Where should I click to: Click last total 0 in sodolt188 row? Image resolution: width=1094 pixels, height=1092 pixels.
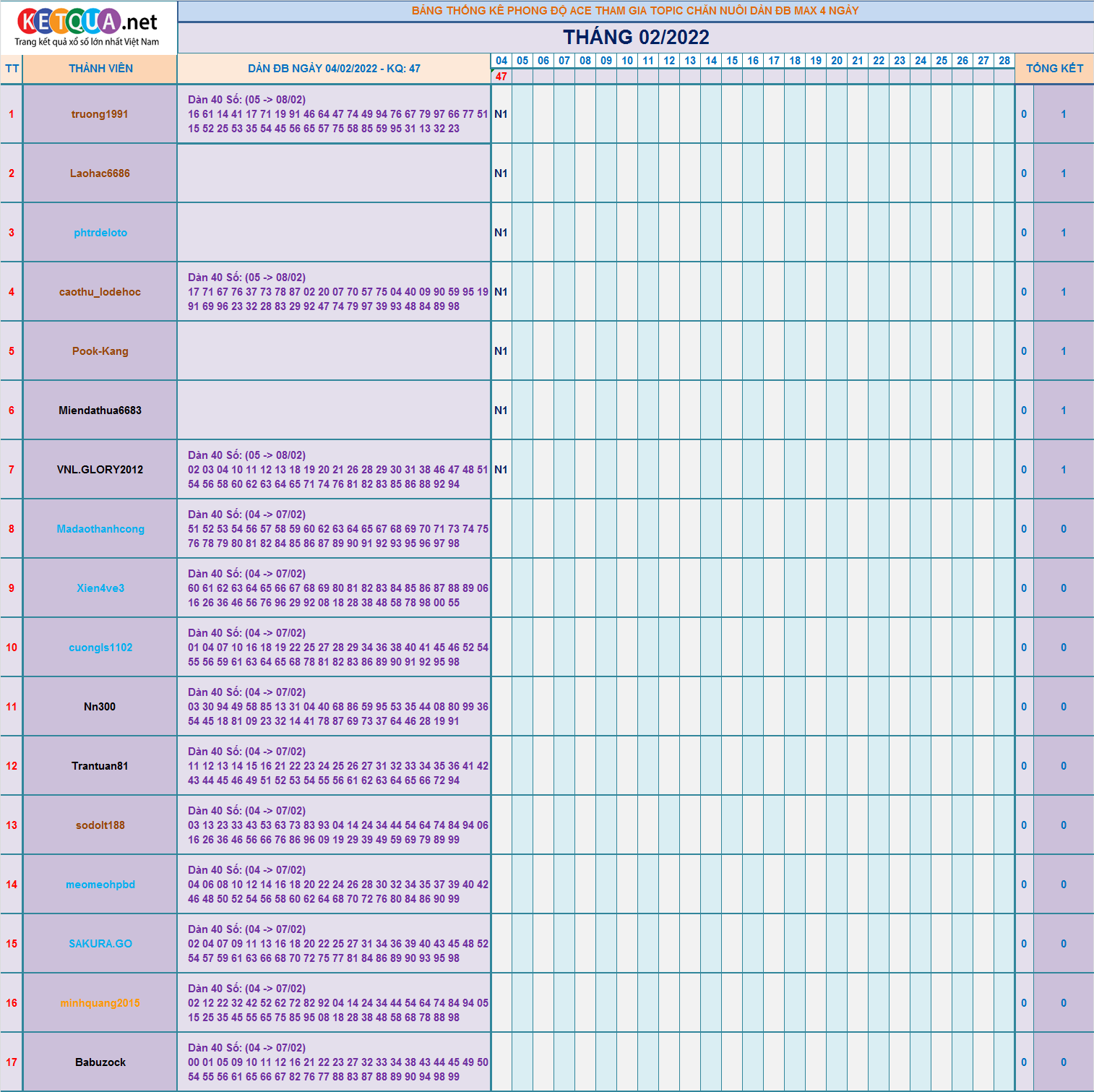pos(1064,825)
